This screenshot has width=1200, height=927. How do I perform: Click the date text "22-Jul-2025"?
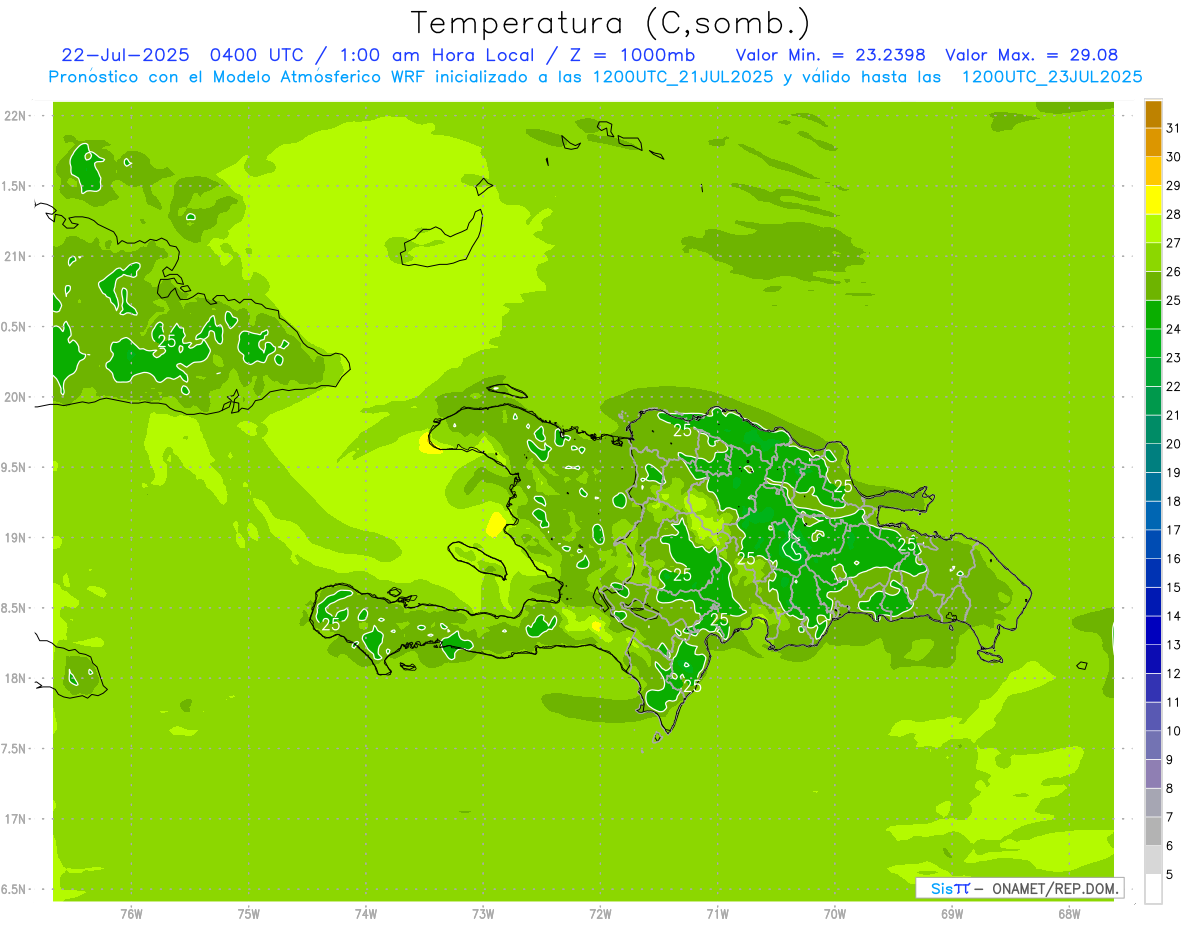coord(125,55)
